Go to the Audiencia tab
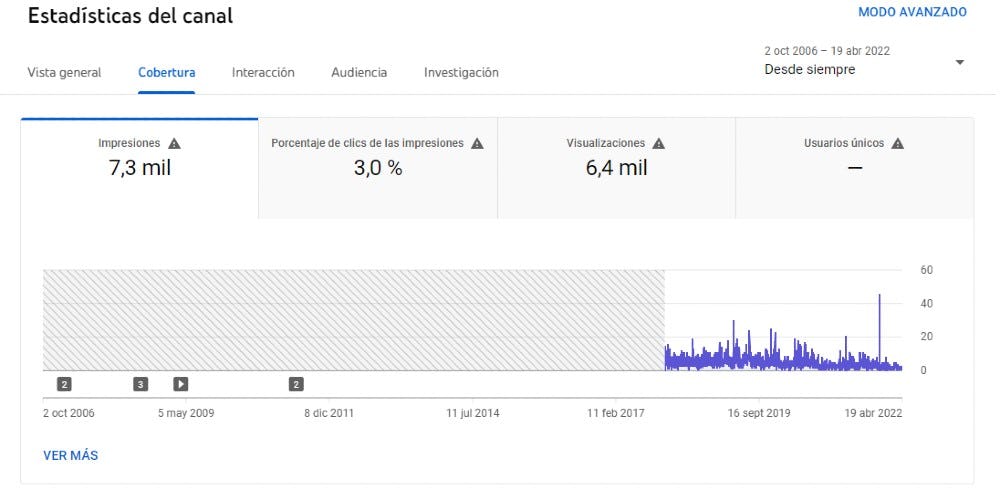1000x489 pixels. pyautogui.click(x=359, y=72)
